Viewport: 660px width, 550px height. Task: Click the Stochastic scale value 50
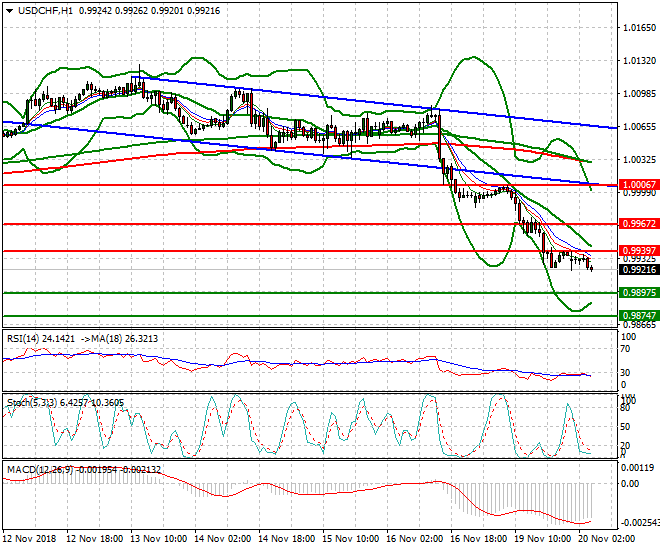(625, 427)
